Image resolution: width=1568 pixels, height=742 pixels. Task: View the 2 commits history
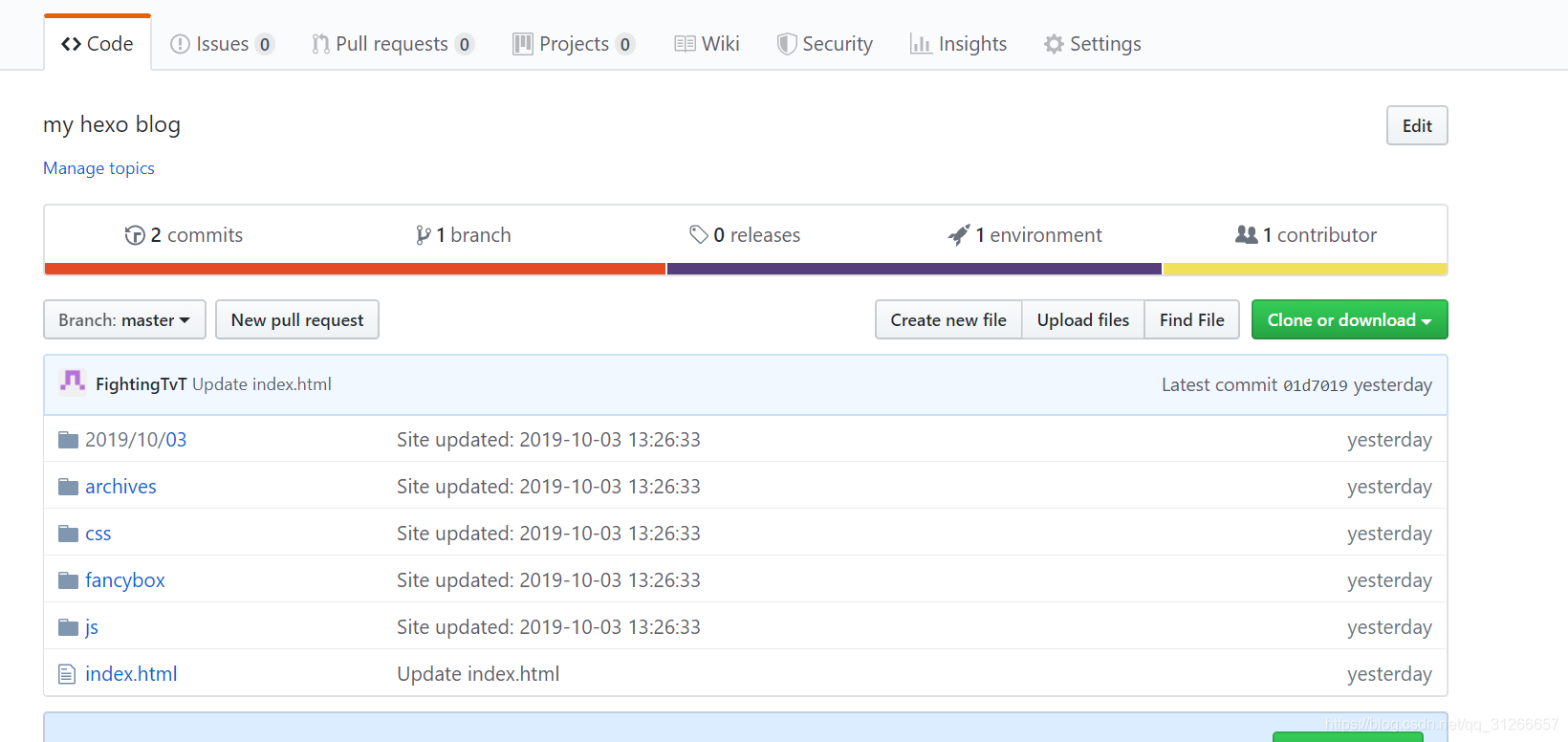[x=184, y=235]
